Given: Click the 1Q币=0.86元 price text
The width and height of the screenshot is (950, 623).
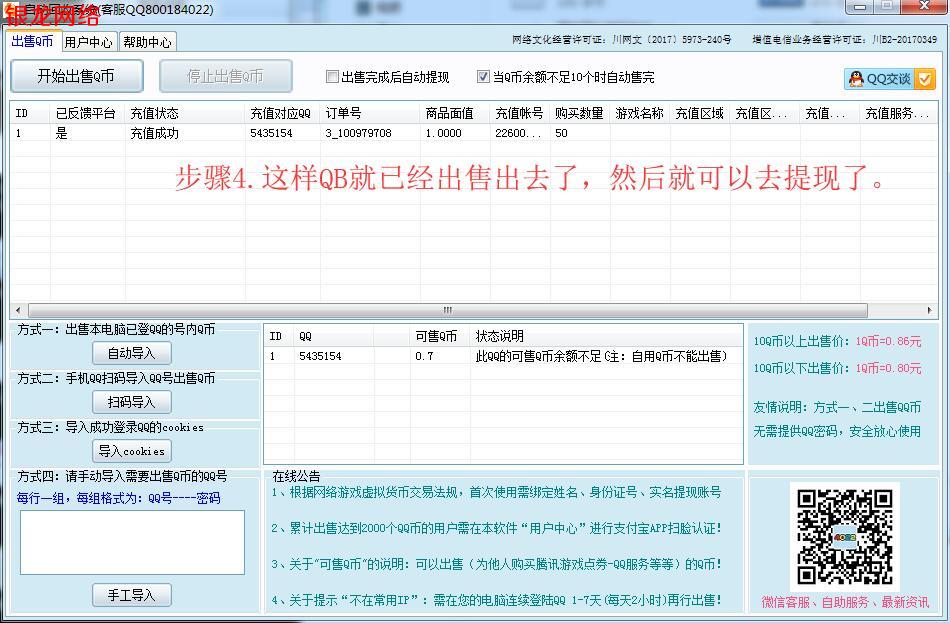Looking at the screenshot, I should tap(888, 341).
